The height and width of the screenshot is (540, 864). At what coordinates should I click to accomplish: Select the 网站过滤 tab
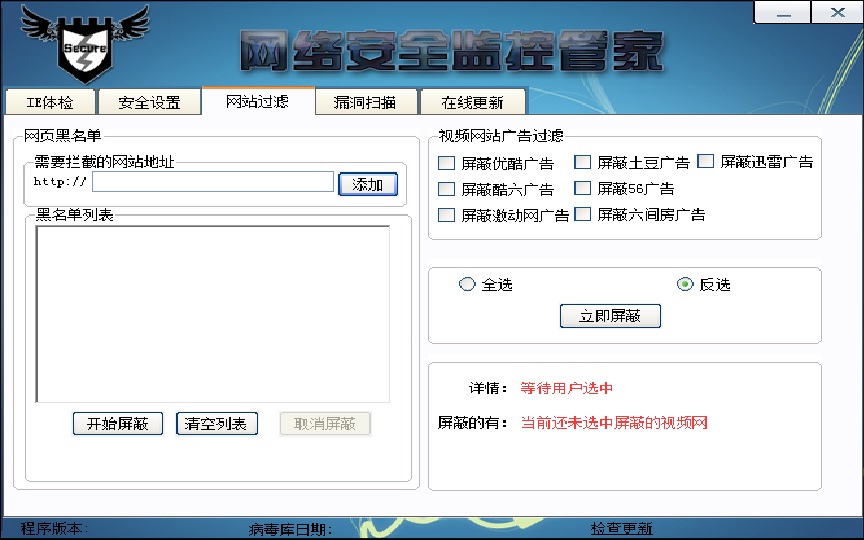click(257, 101)
